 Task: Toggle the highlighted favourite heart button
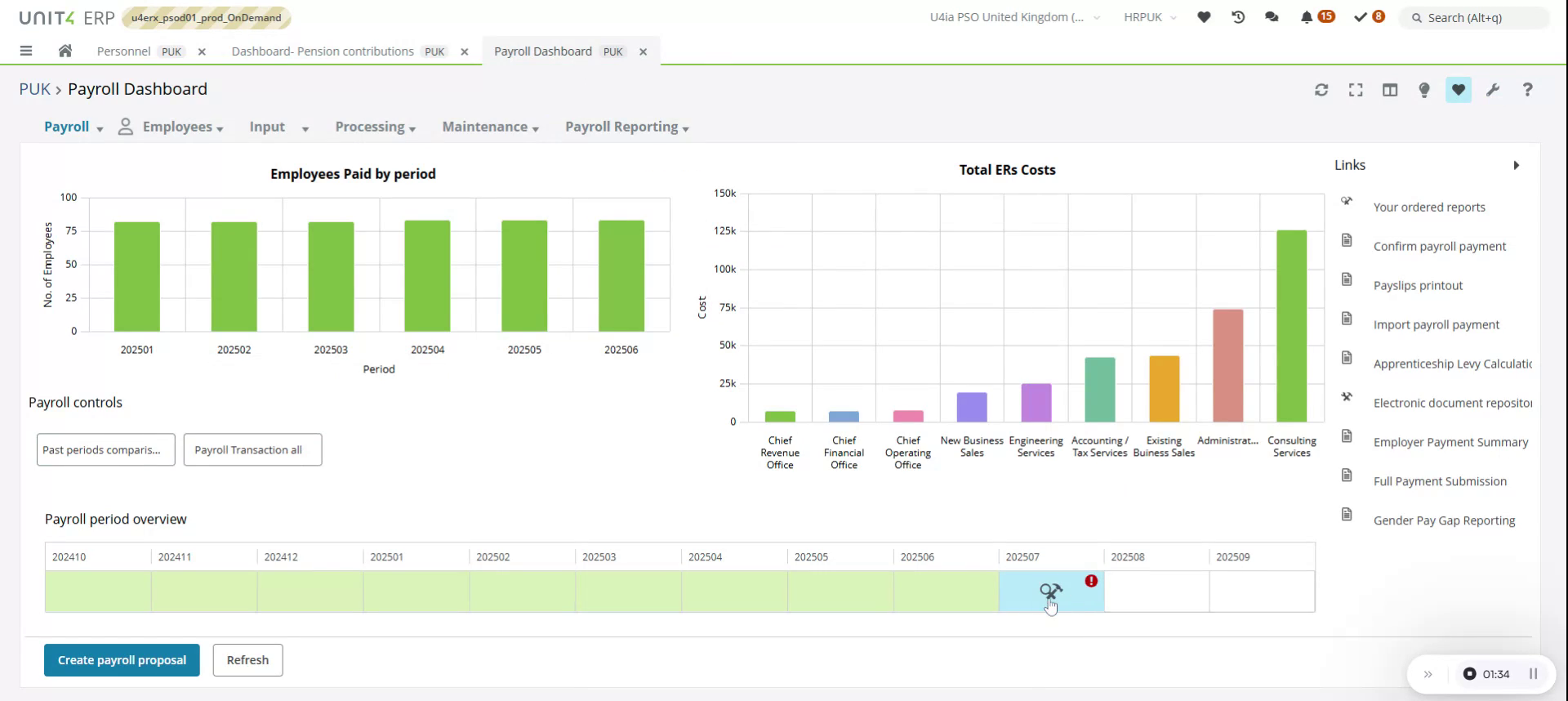1459,90
